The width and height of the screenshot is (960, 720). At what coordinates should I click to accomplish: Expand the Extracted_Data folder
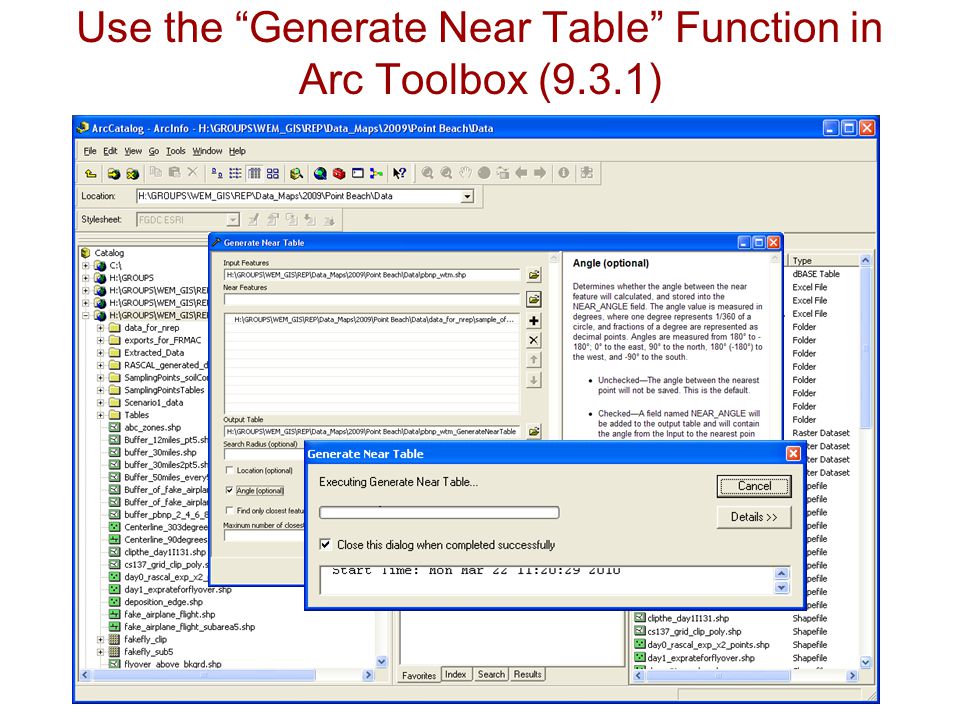pyautogui.click(x=100, y=353)
